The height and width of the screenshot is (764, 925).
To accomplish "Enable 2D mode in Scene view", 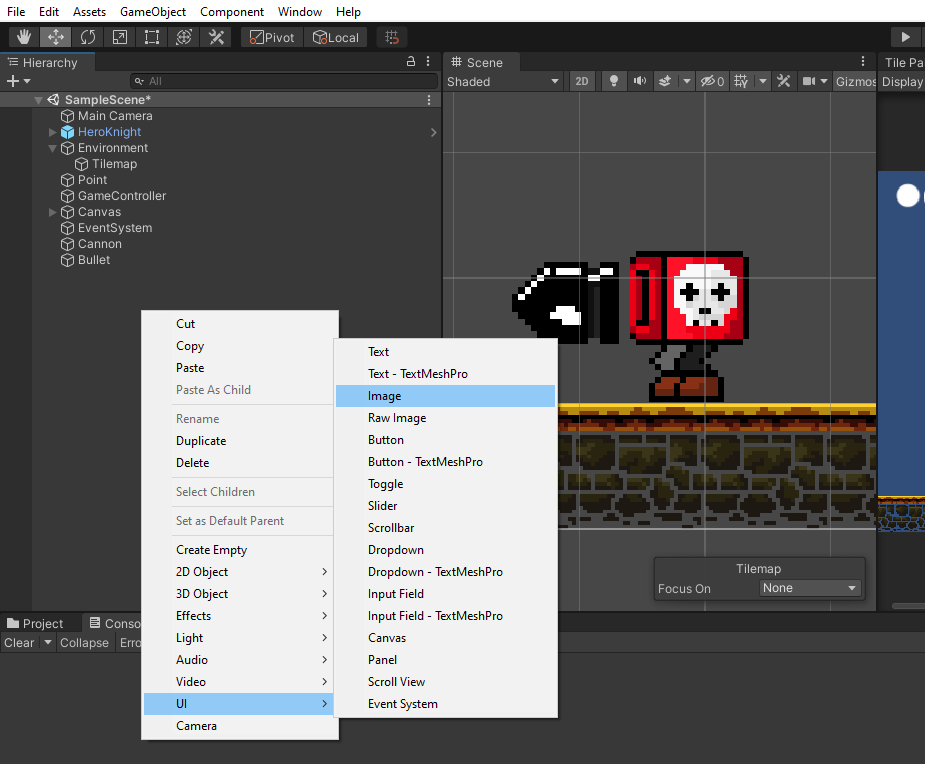I will (582, 81).
